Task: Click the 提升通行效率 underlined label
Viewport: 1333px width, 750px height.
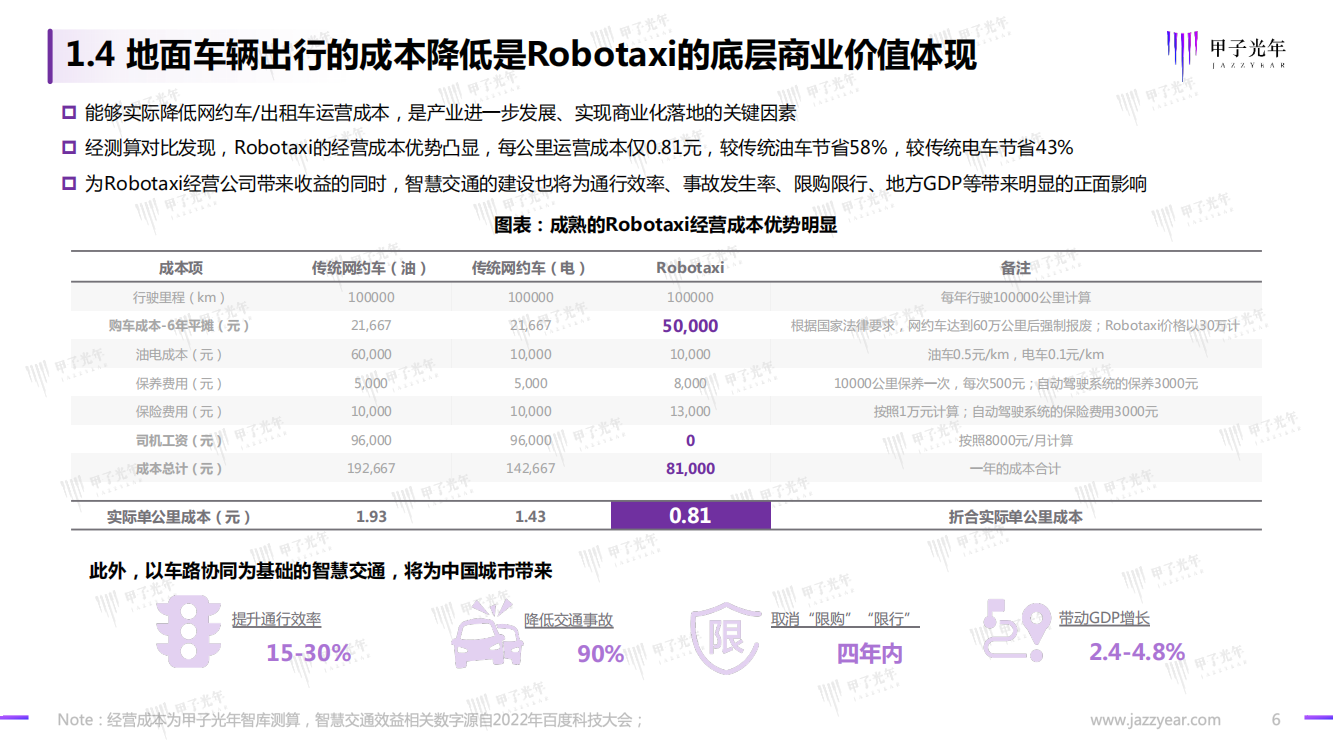Action: [276, 620]
